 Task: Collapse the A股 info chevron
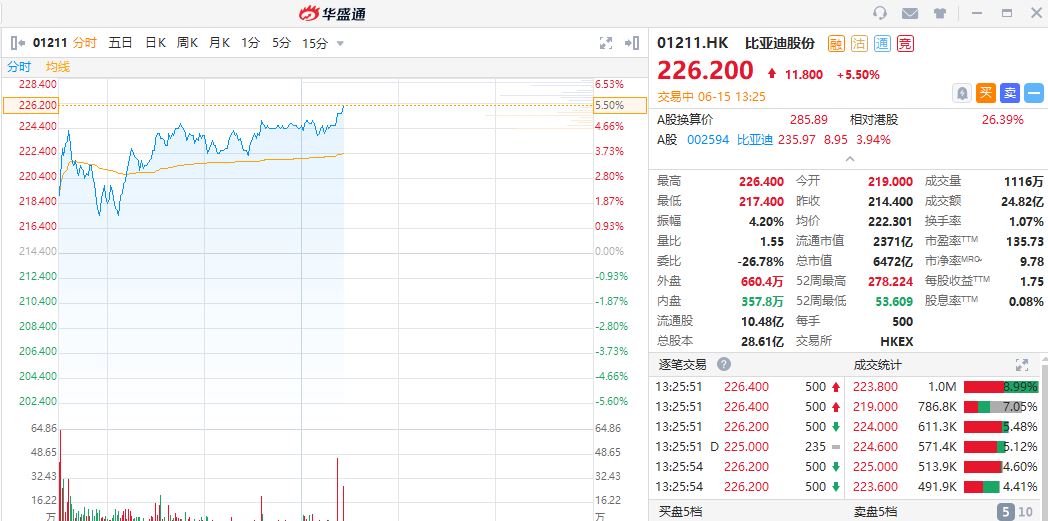tap(849, 159)
